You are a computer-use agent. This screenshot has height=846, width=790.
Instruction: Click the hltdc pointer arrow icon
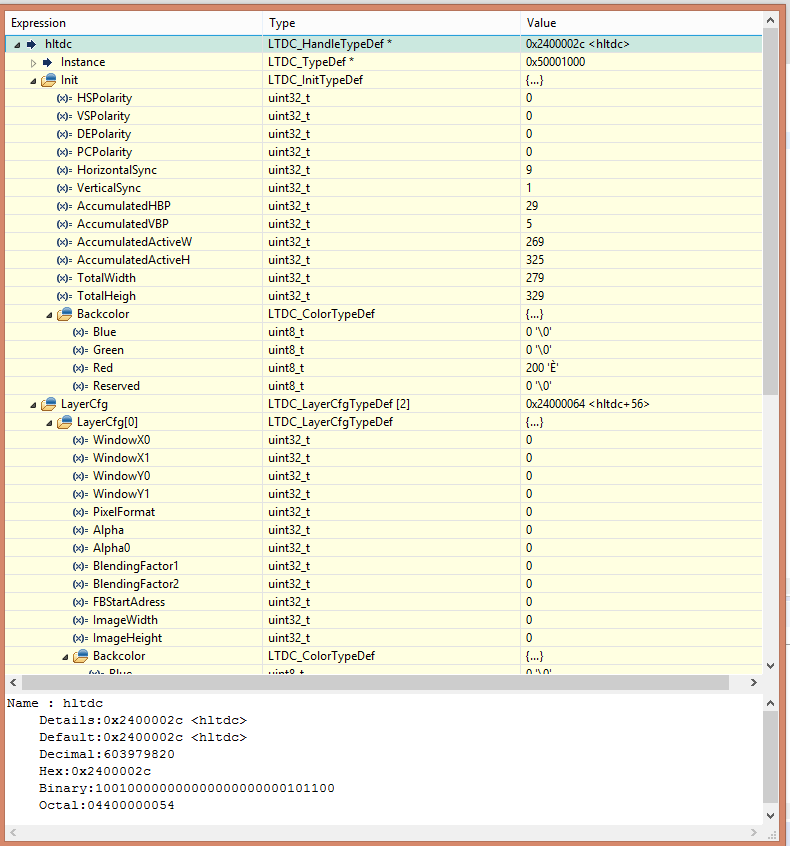(x=32, y=44)
